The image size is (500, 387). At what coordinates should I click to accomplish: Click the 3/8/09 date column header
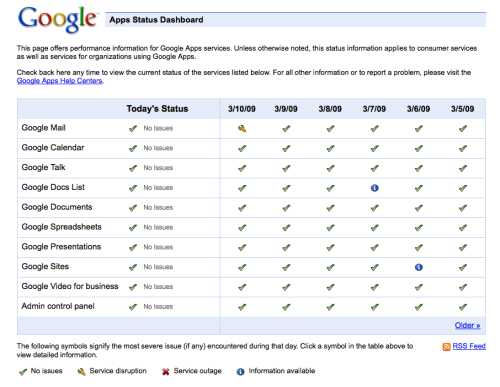tap(330, 109)
